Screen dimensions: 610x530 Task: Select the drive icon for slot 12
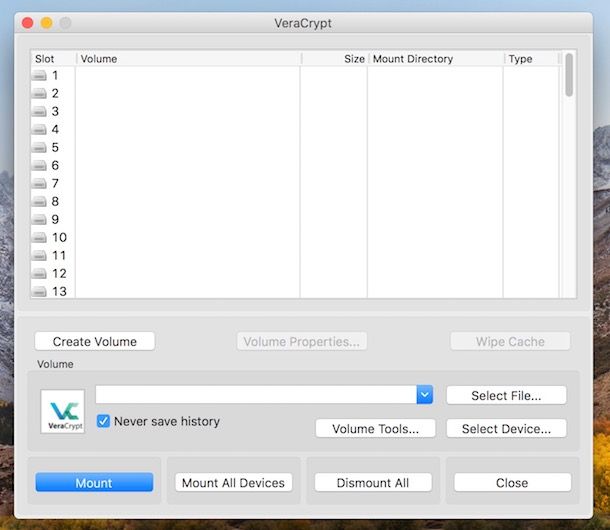39,274
